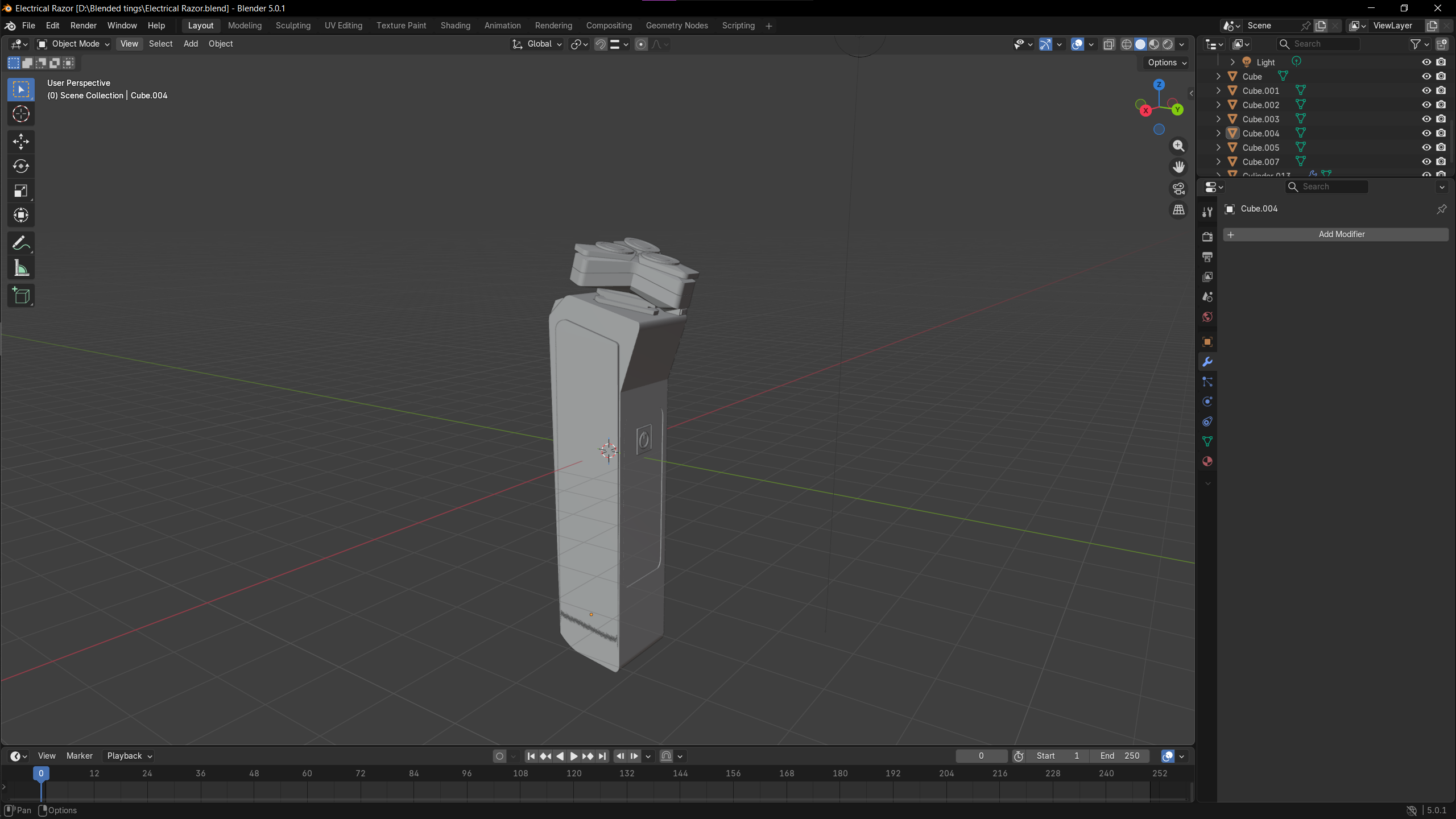Activate the Annotate pencil tool

pos(21,243)
